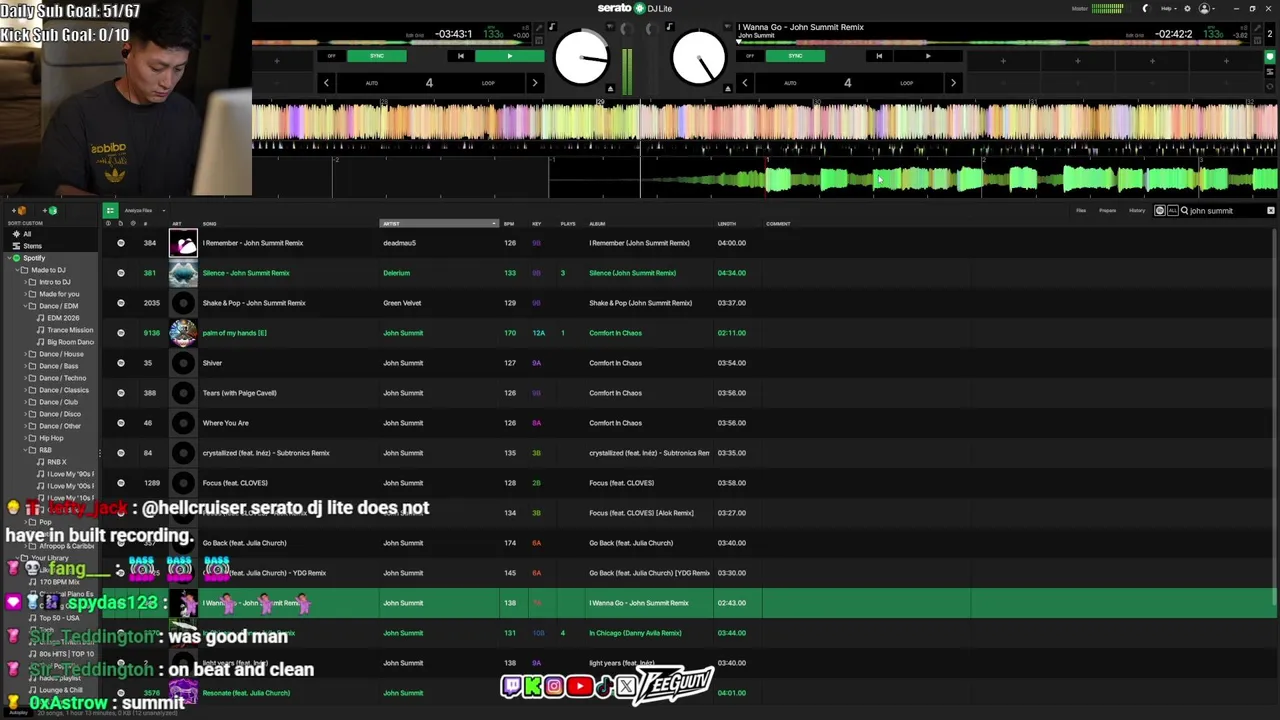Enable AUTO loop on right deck
The height and width of the screenshot is (720, 1280).
[790, 83]
